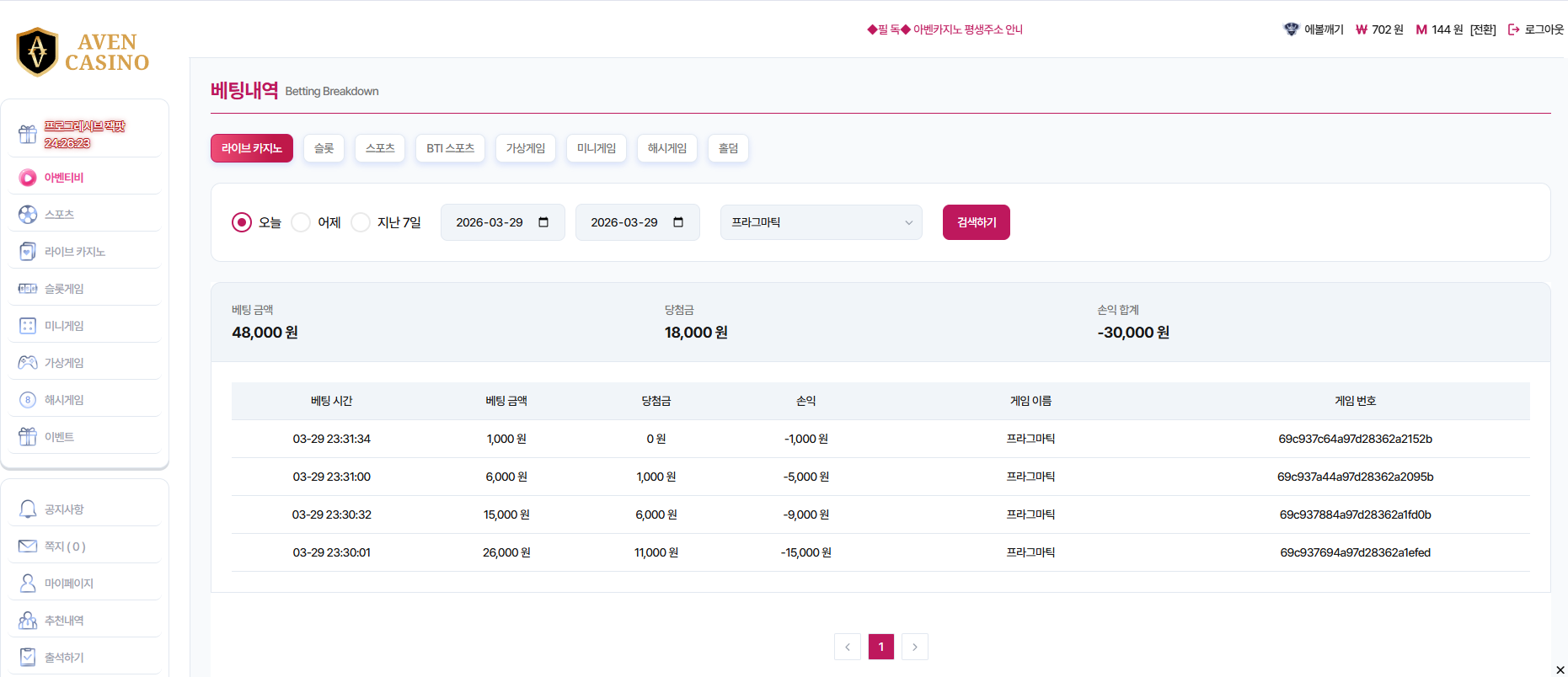The height and width of the screenshot is (677, 1568).
Task: Switch to the BTI 스포츠 tab
Action: [x=450, y=148]
